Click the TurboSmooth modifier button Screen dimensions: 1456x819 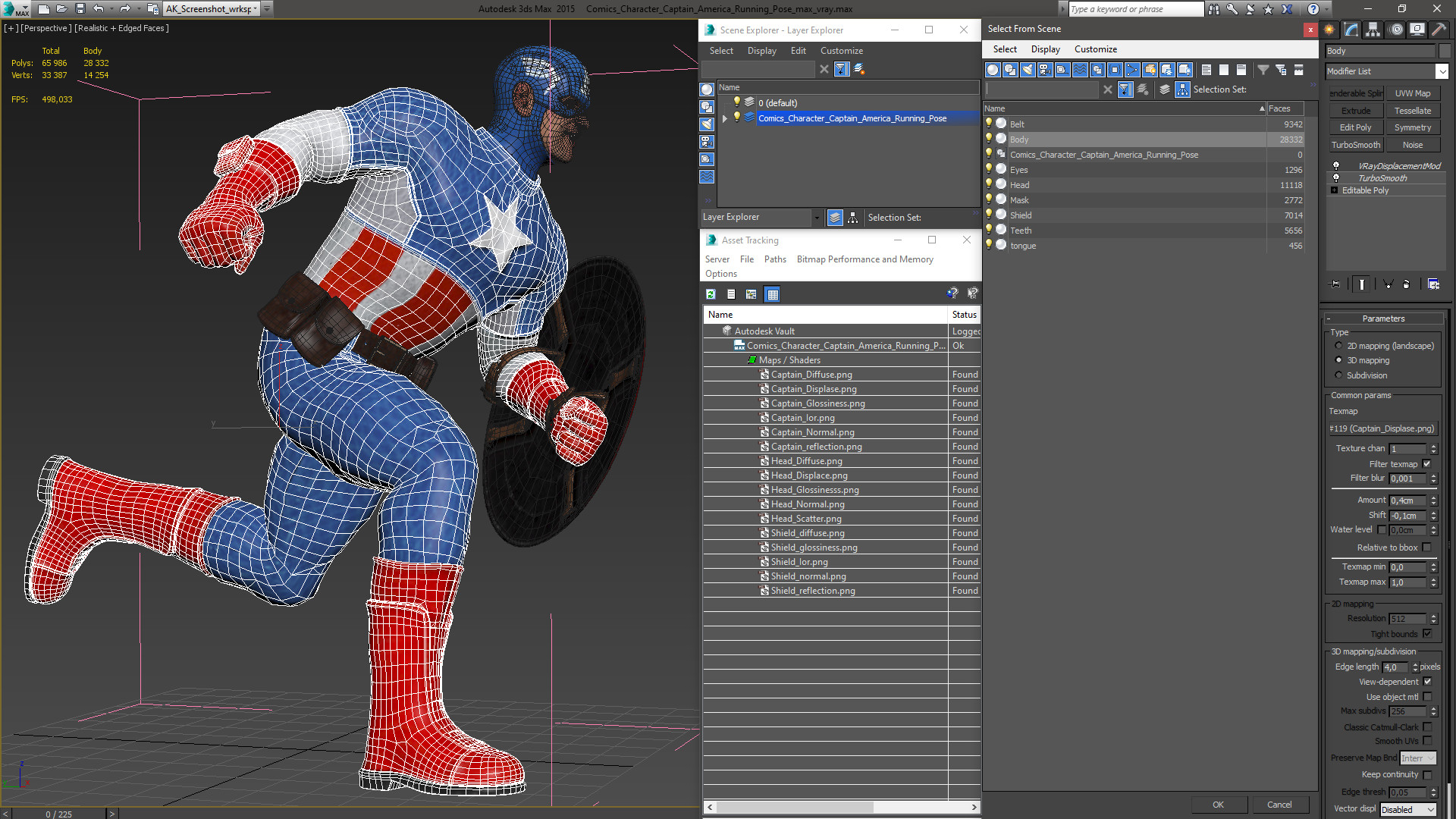click(1355, 145)
